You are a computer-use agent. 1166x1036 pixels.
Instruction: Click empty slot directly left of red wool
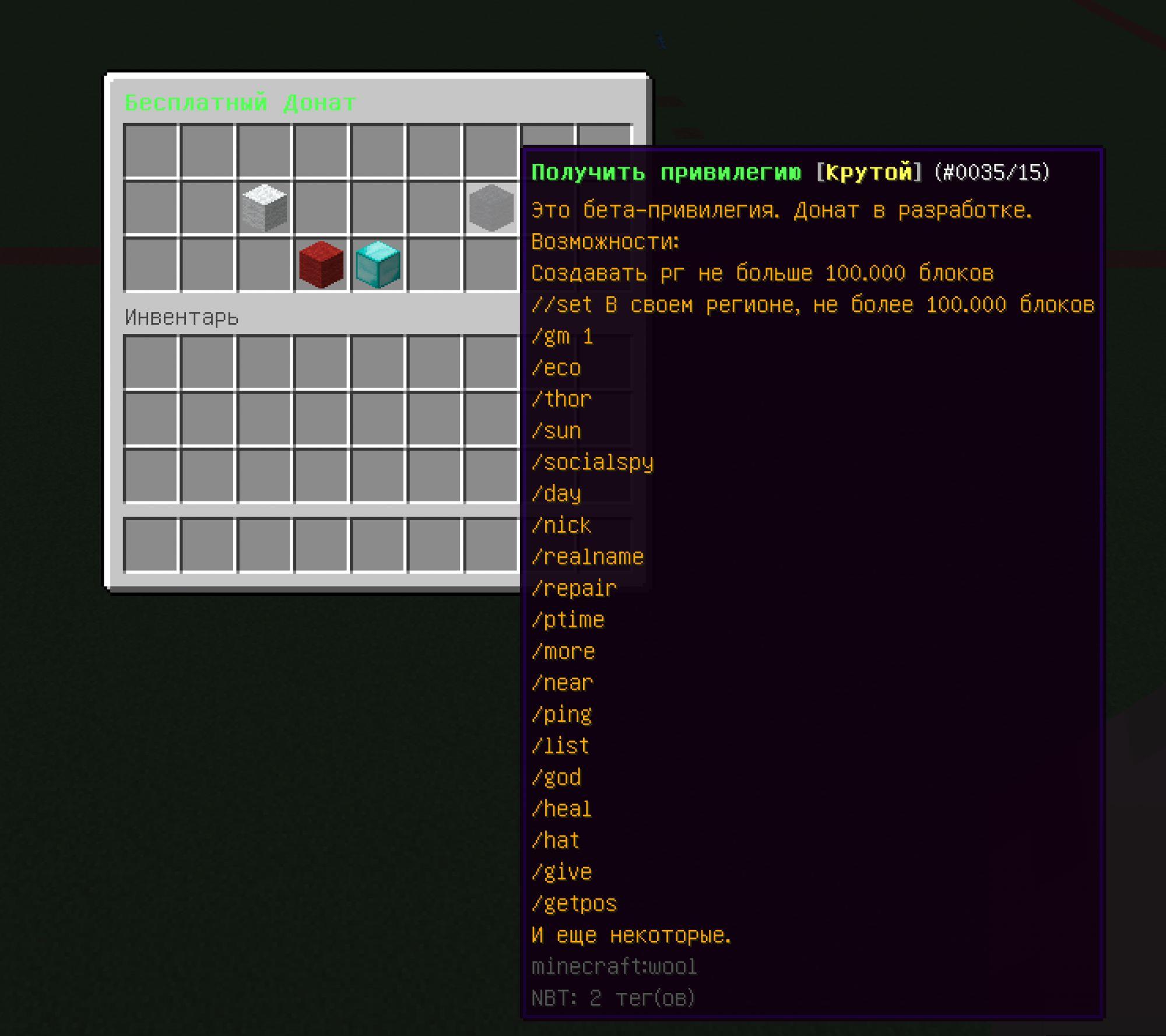[x=264, y=265]
